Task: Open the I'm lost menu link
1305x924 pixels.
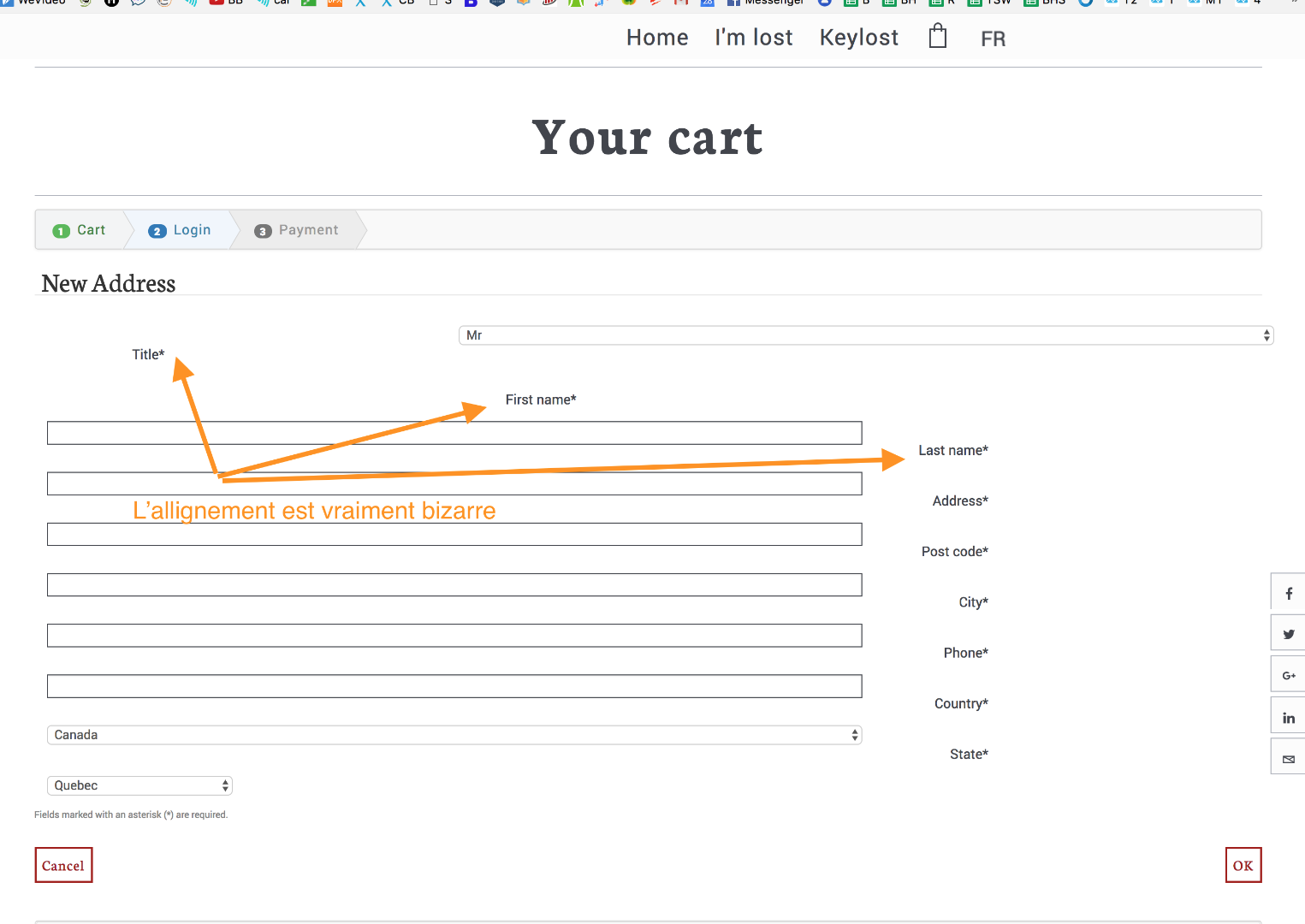Action: coord(754,38)
